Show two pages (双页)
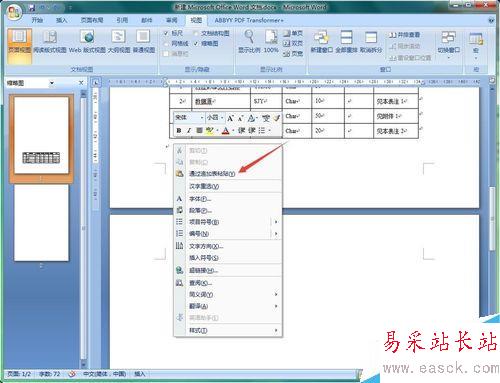This screenshot has width=500, height=383. [293, 43]
